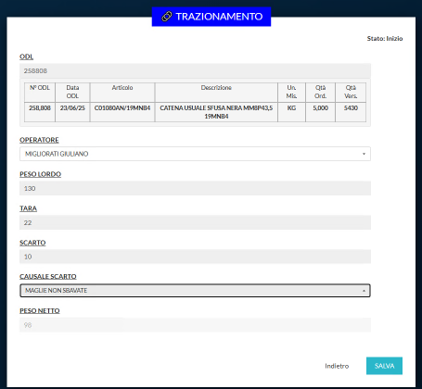The width and height of the screenshot is (422, 389).
Task: Click the TARA label
Action: (x=28, y=209)
